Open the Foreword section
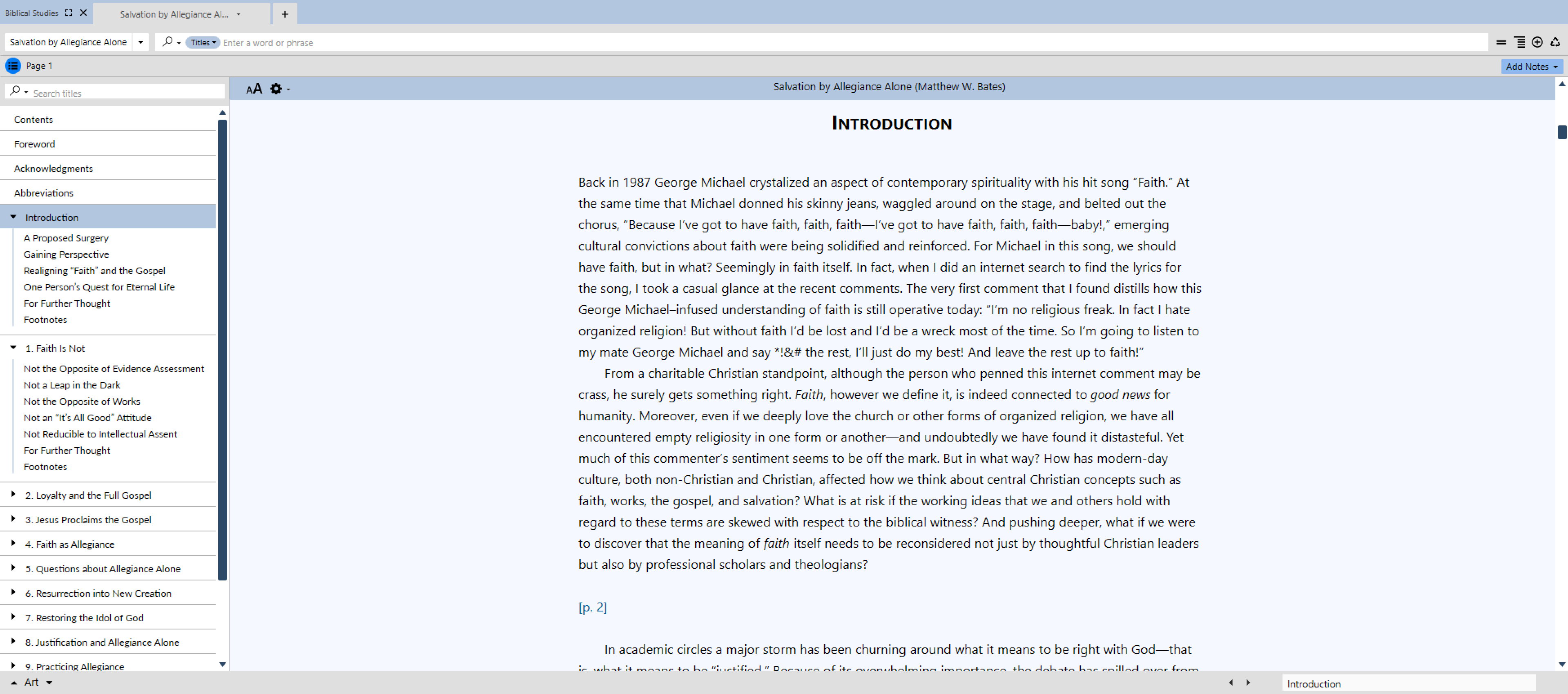Screen dimensions: 1568x694 (108, 144)
